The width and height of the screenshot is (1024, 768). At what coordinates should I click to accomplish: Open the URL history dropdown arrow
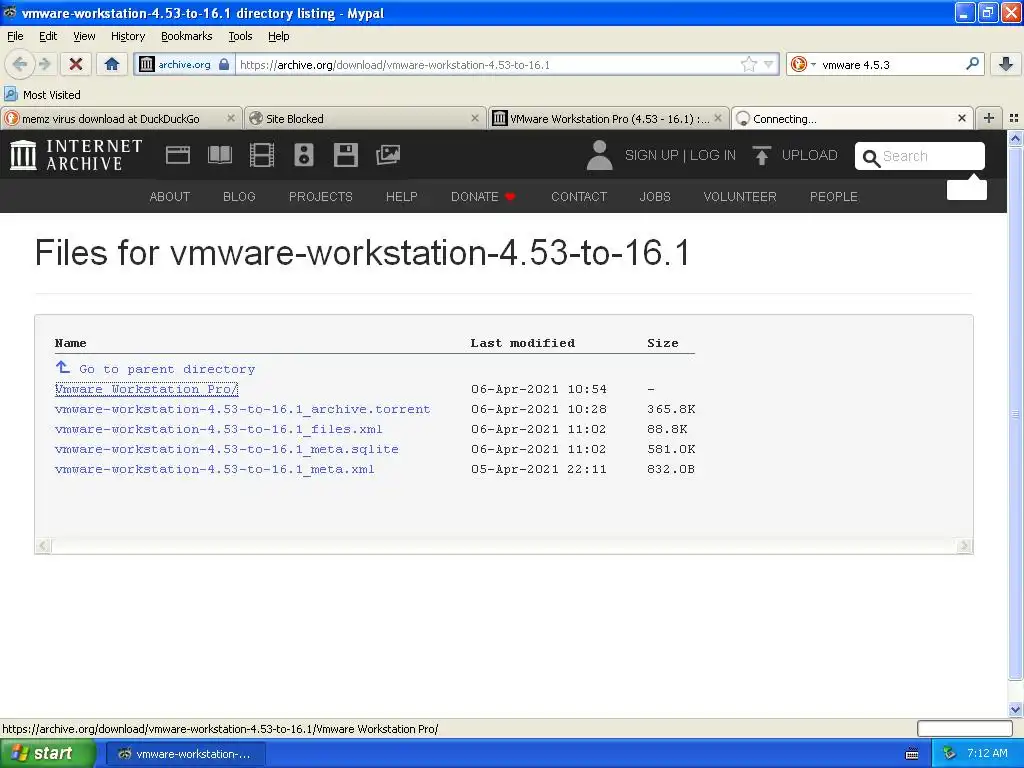point(769,64)
